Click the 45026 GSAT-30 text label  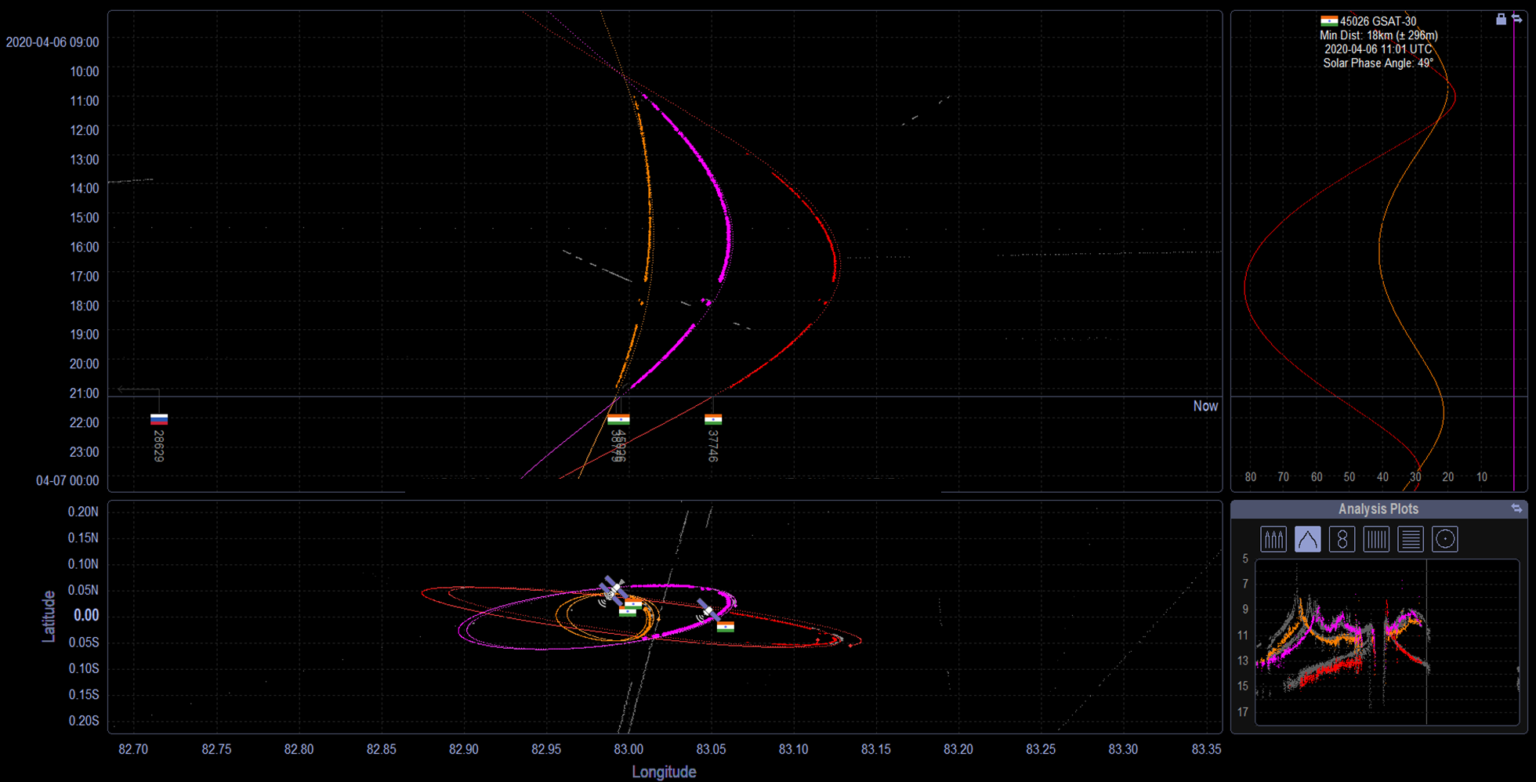click(x=1380, y=20)
